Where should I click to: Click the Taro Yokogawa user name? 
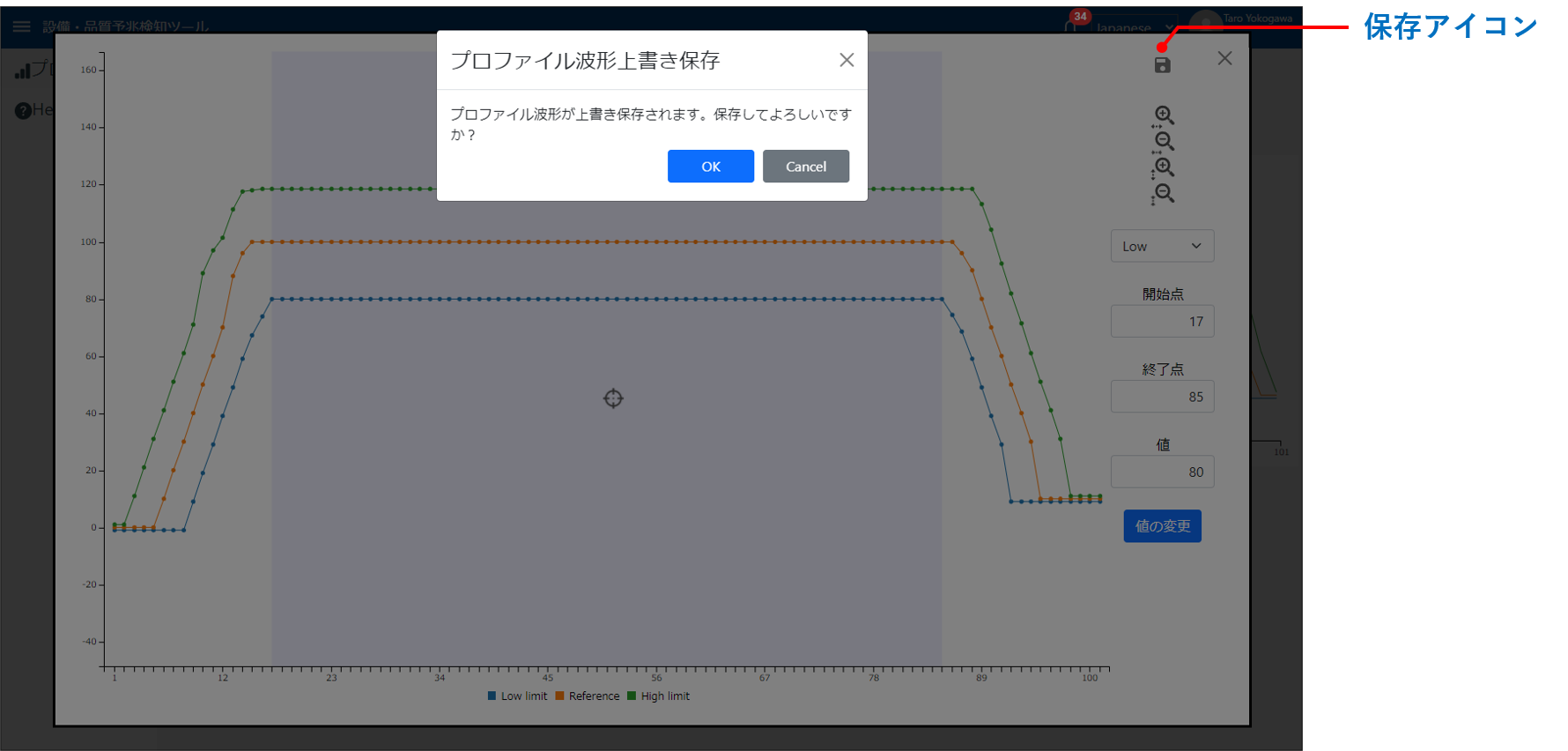(x=1258, y=19)
